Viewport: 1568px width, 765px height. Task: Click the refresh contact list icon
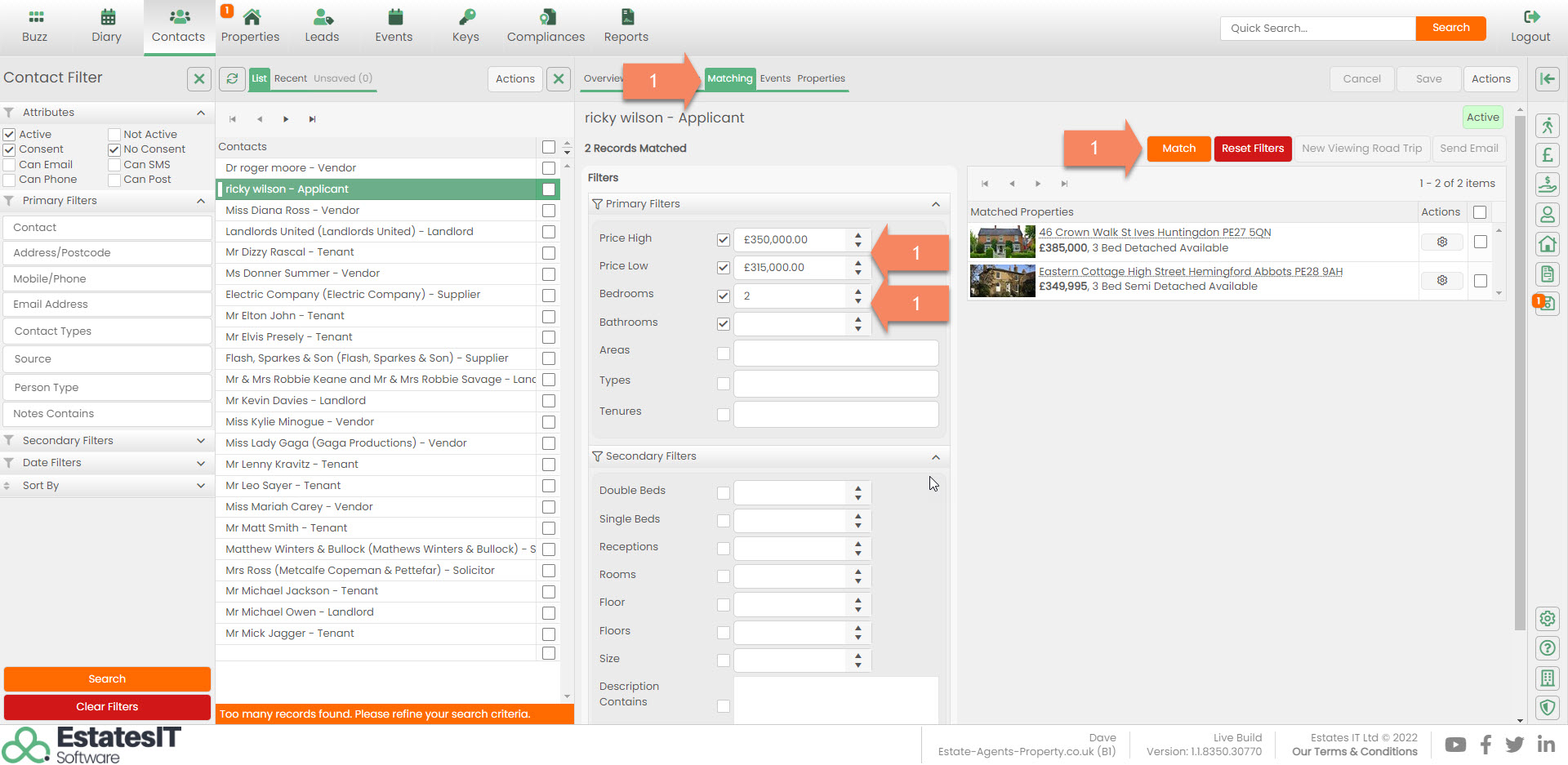coord(232,78)
